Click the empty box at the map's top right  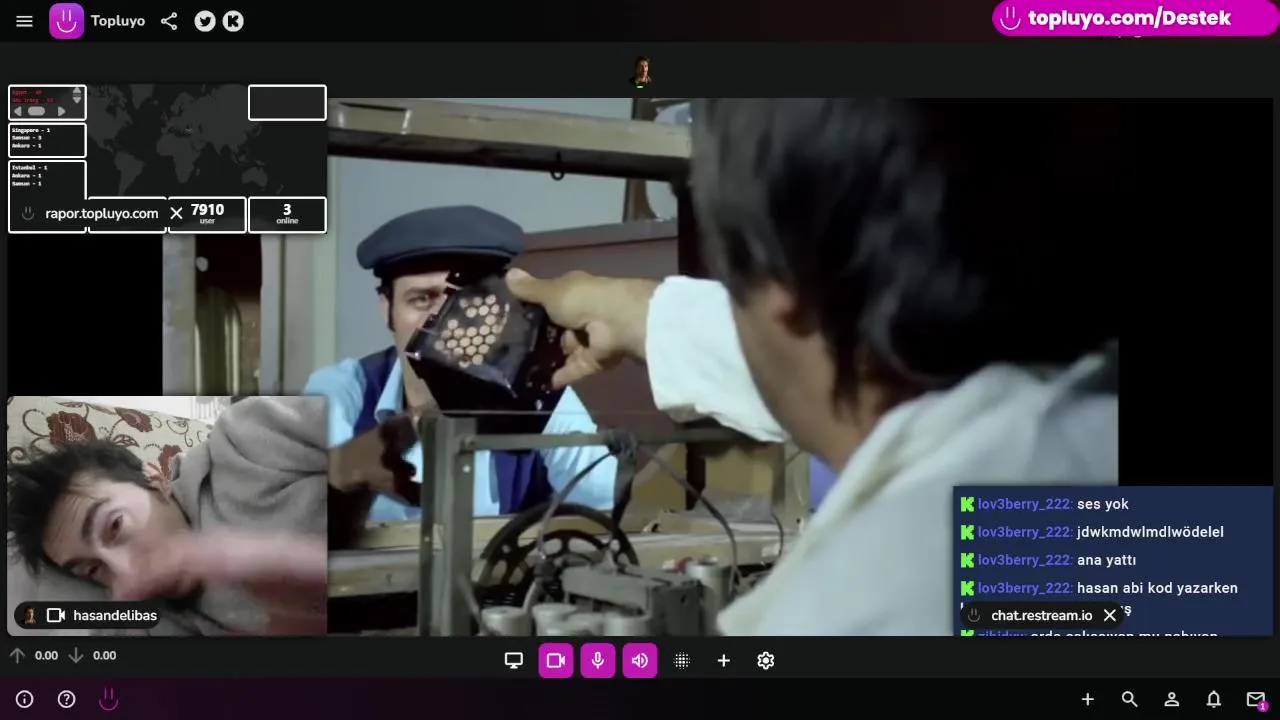coord(287,102)
